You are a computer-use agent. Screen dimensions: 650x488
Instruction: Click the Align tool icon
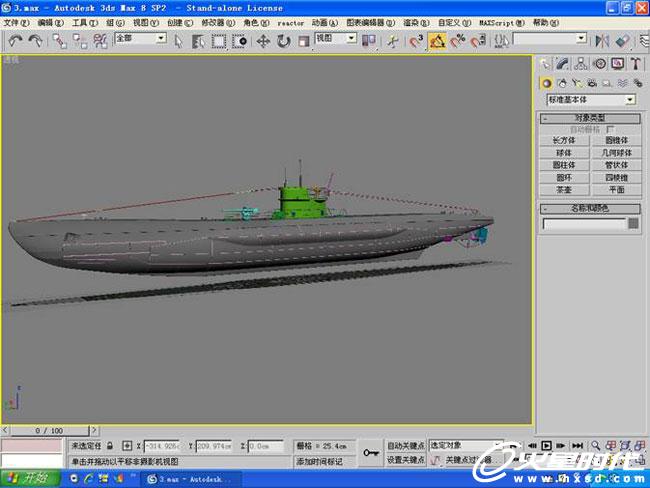click(x=622, y=41)
